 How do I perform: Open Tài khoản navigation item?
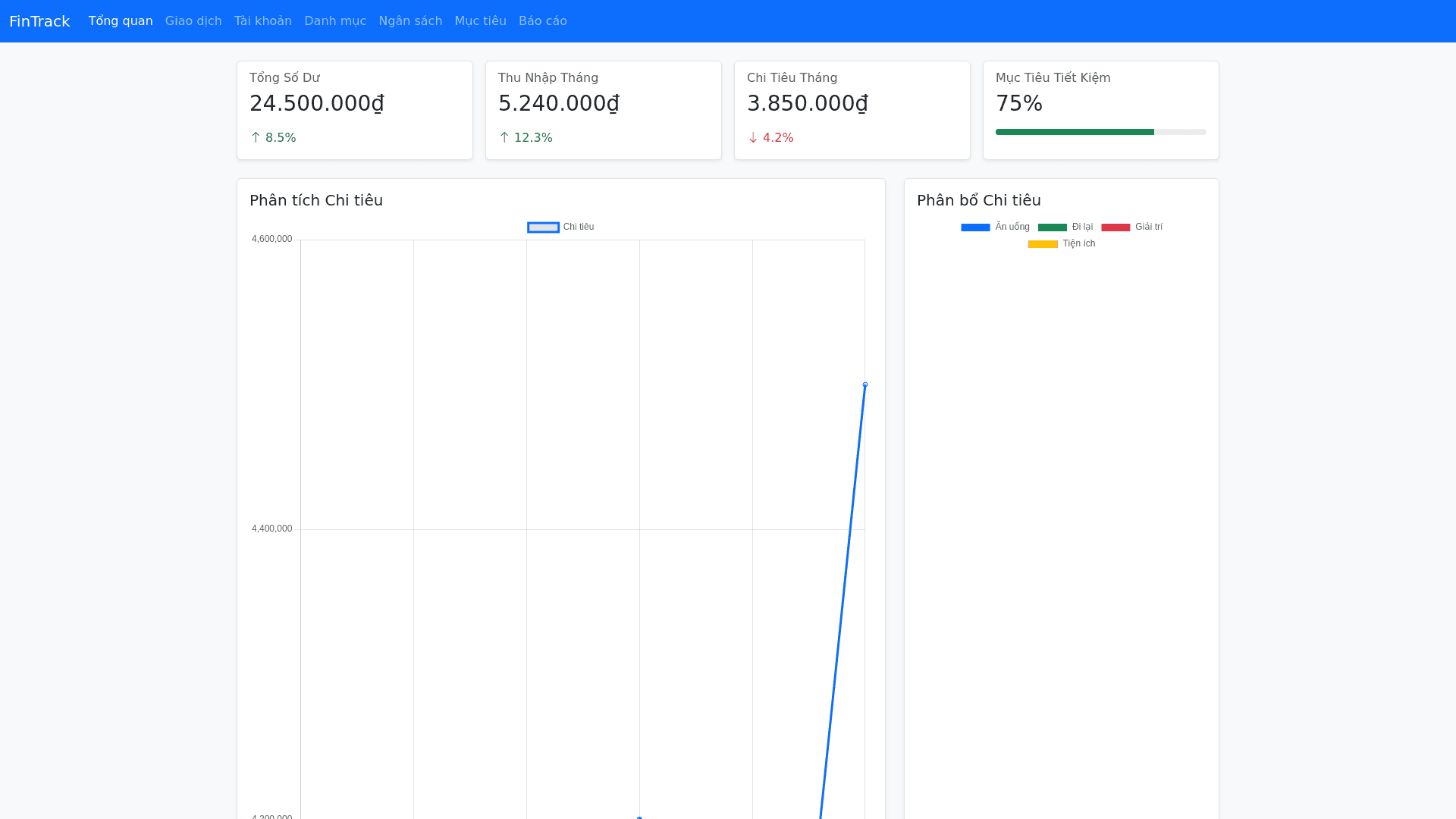coord(262,21)
